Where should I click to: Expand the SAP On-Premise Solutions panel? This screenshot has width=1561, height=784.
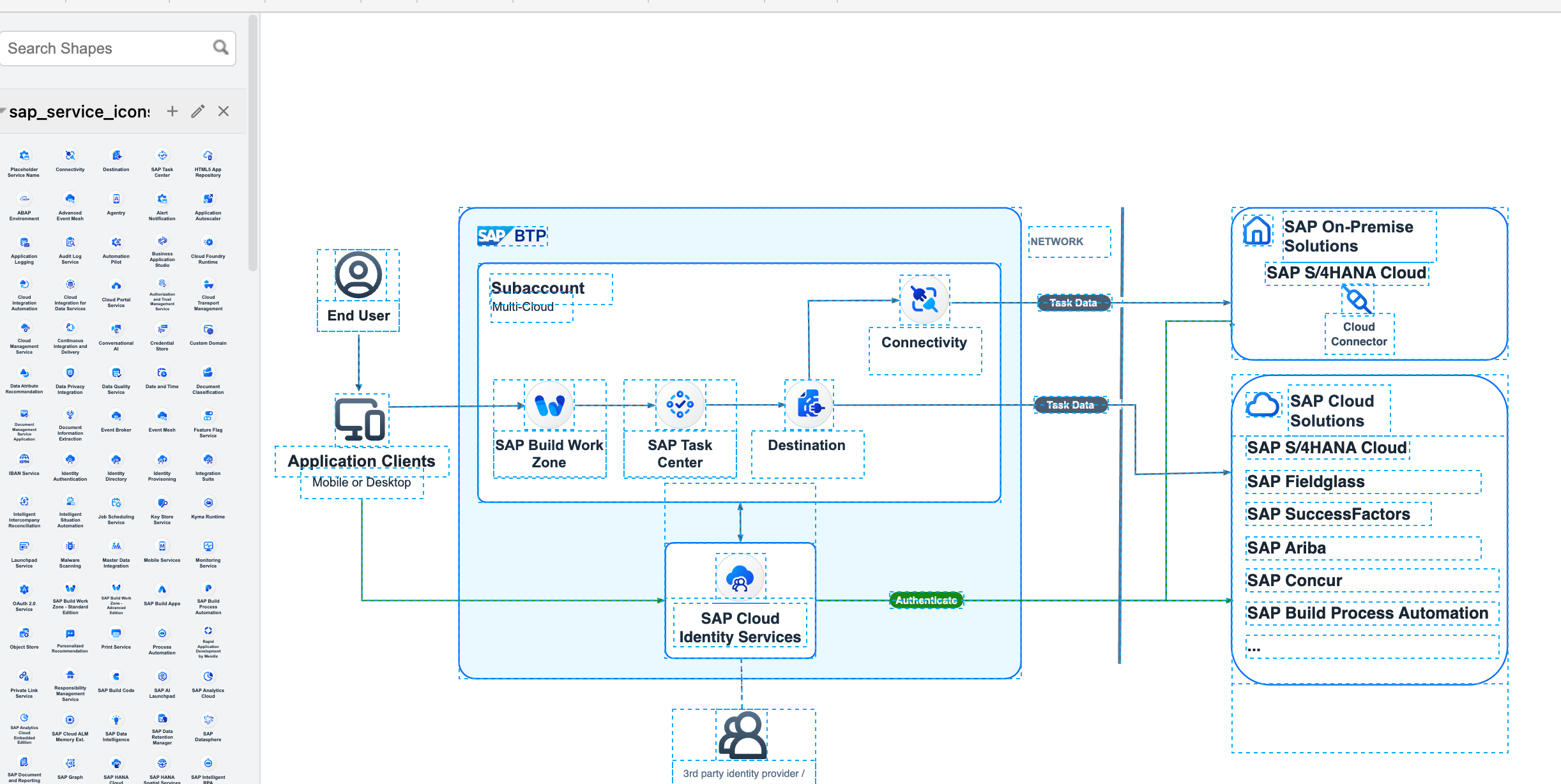[x=1350, y=237]
